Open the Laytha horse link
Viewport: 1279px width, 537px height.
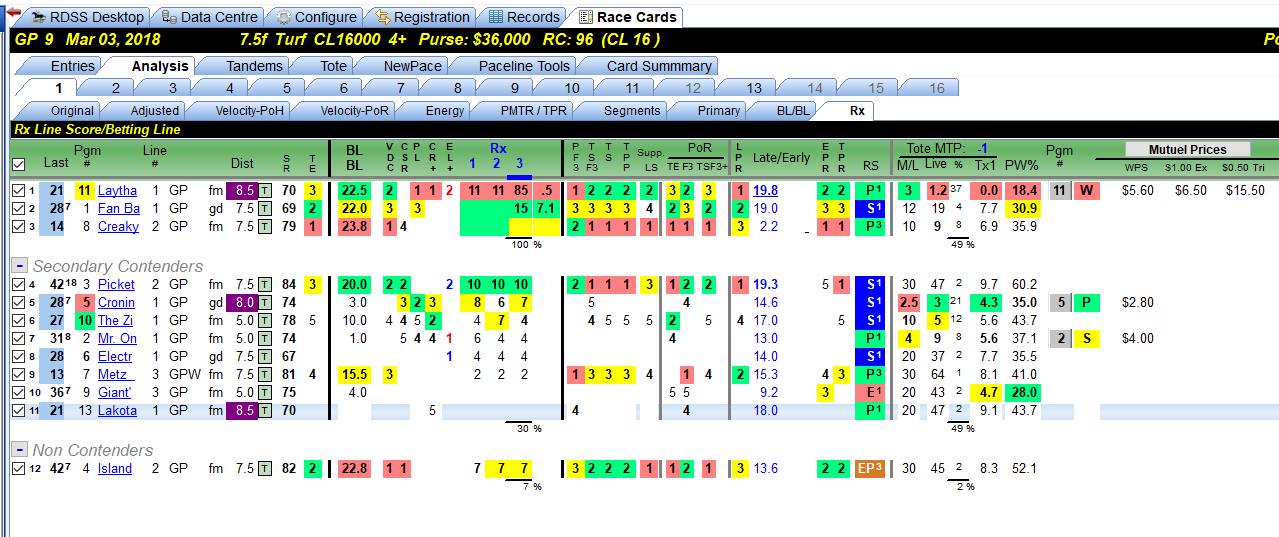117,190
